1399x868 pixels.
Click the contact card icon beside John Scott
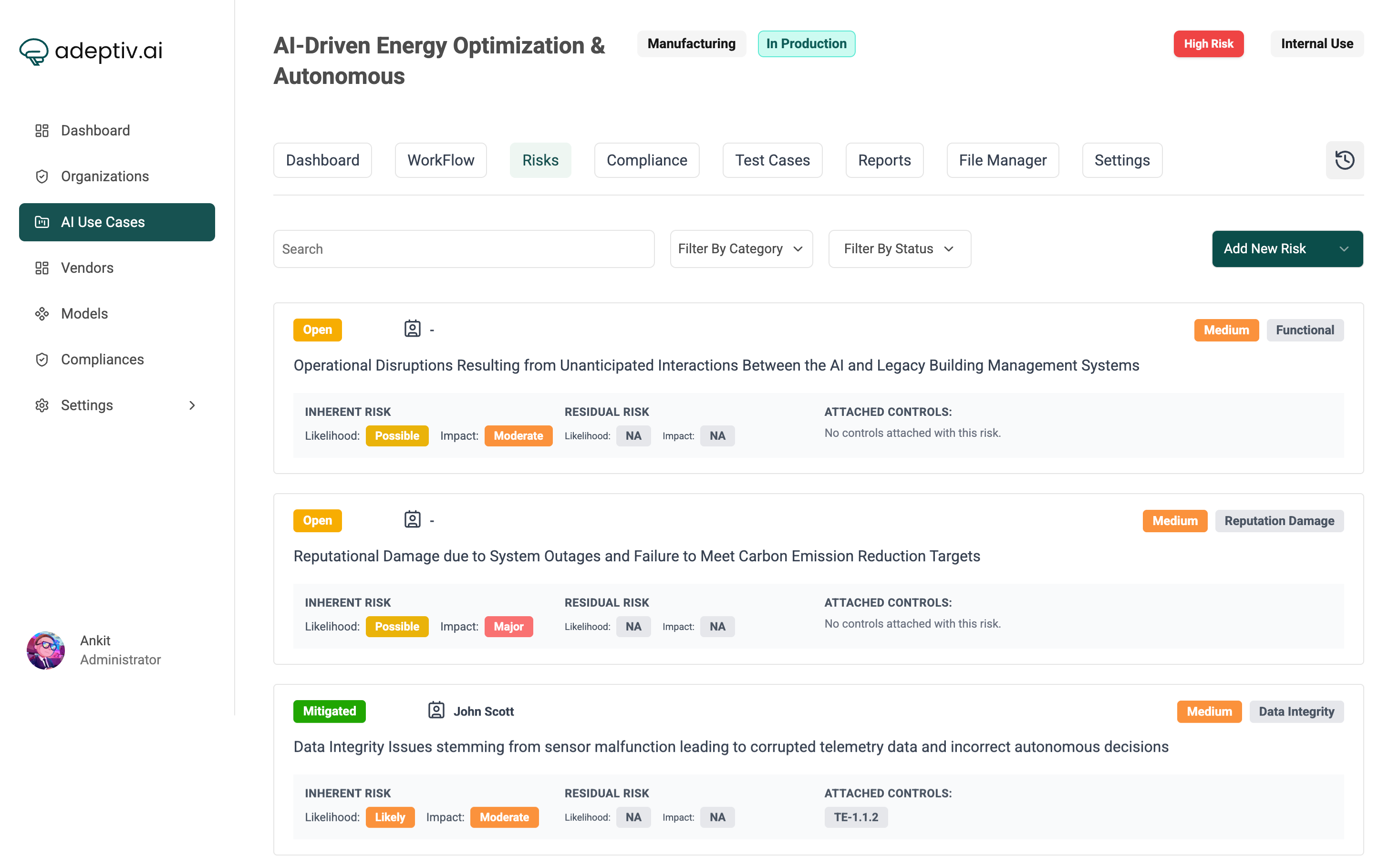click(436, 710)
